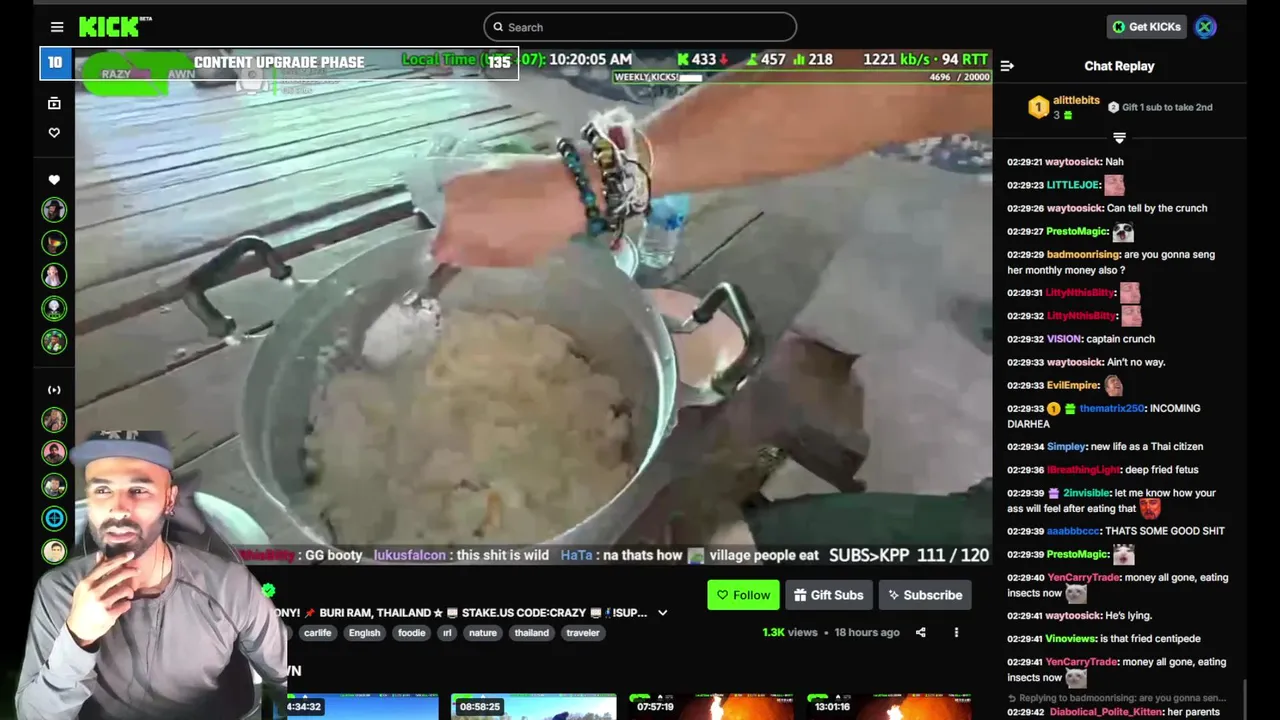Click the 02:29:32 'captain crunch' timestamp

(x=1025, y=339)
